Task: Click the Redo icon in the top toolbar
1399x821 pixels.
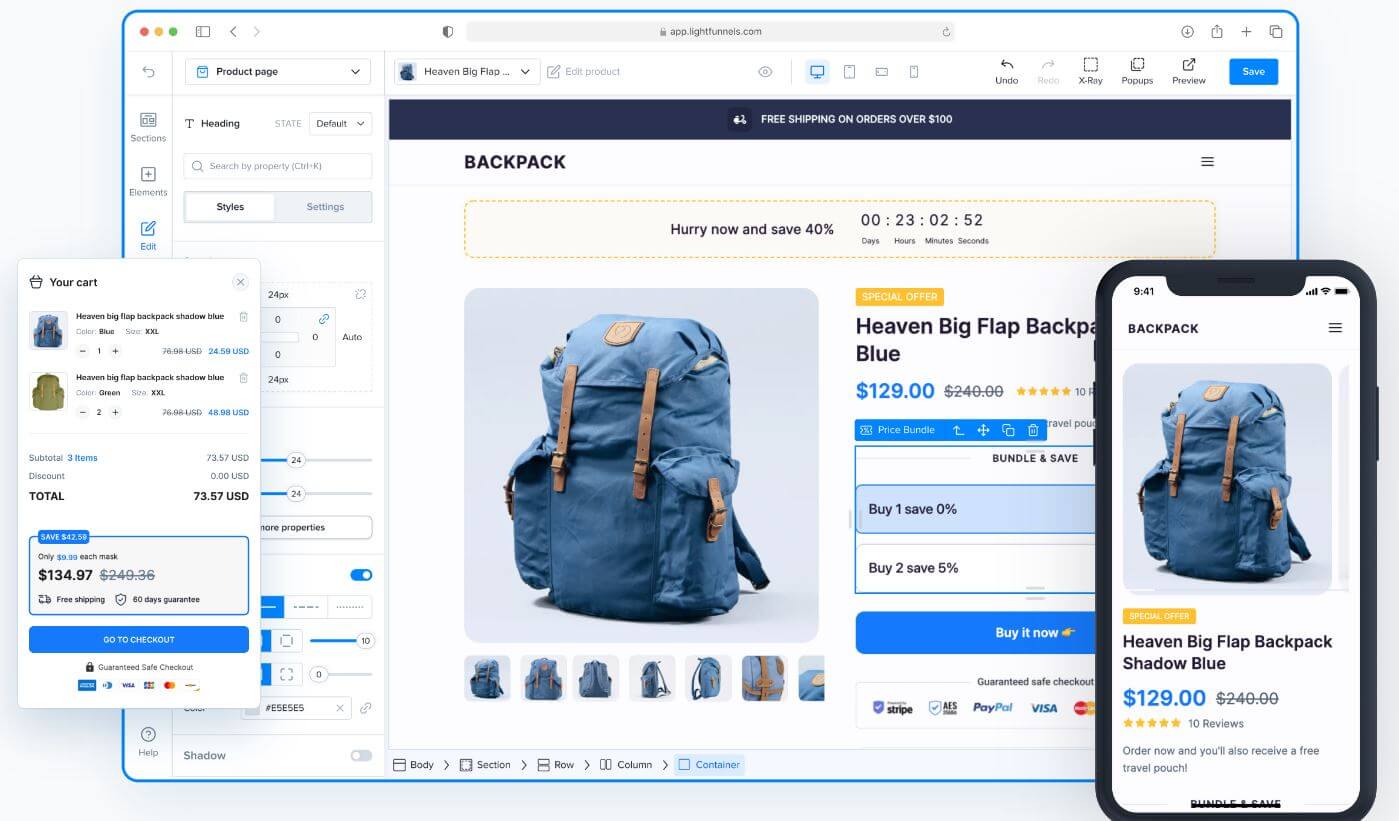Action: click(1048, 71)
